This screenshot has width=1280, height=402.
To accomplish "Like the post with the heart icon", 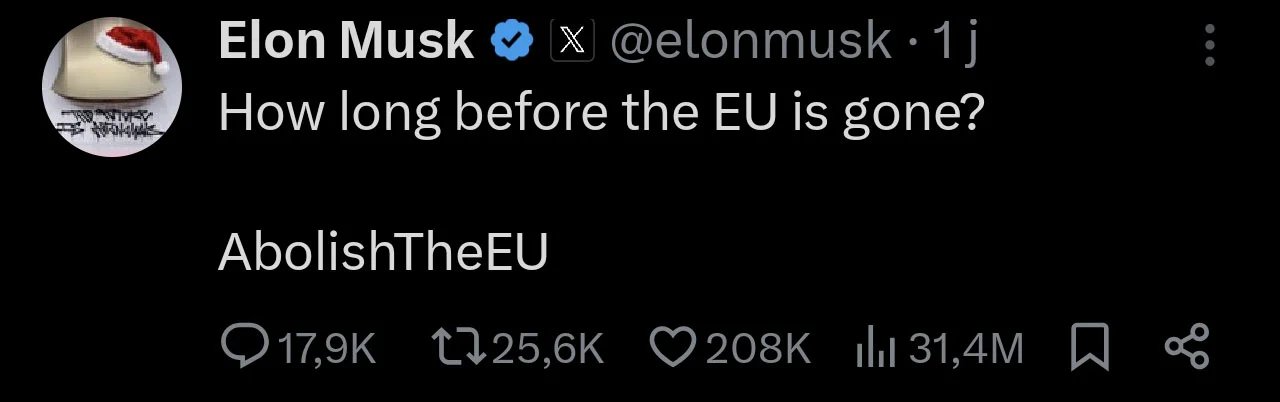I will [672, 347].
